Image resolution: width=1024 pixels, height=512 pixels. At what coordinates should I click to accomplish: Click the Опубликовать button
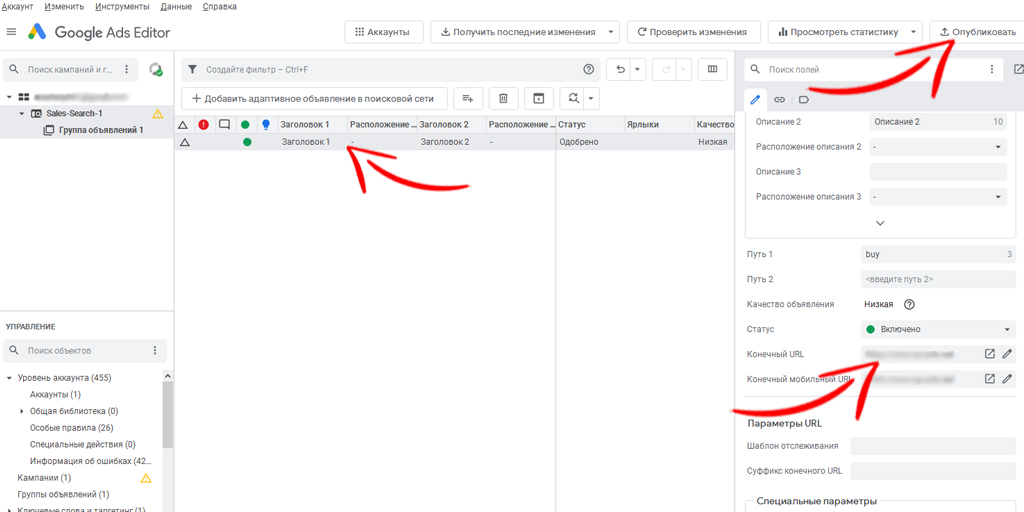(x=977, y=32)
